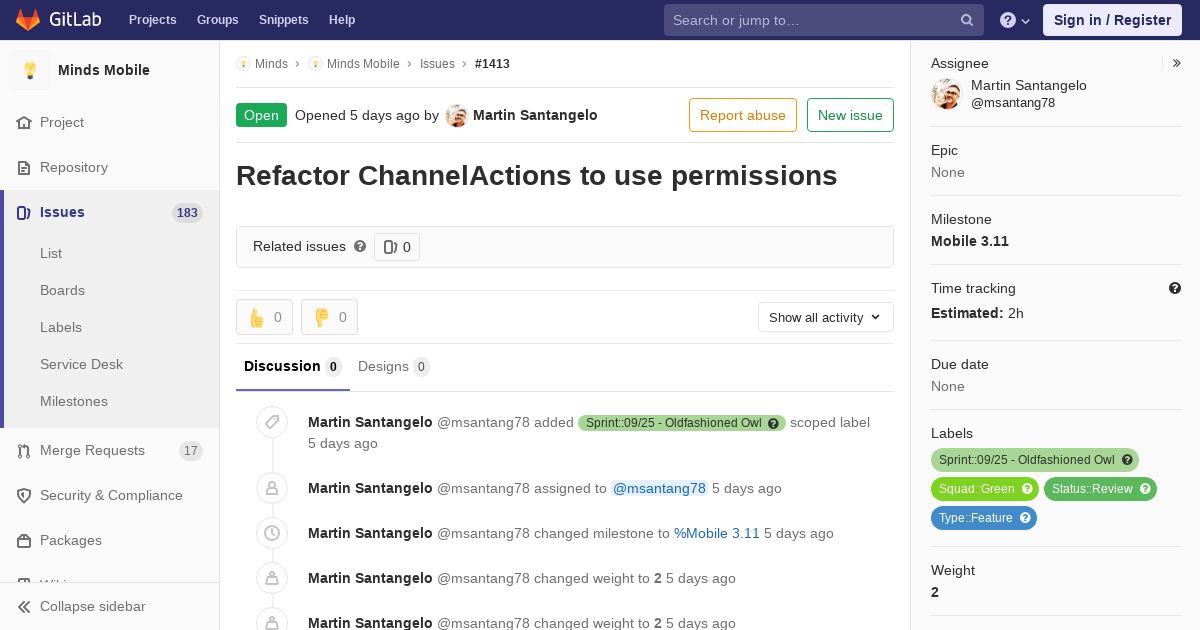
Task: Click the Issues count badge 183
Action: pyautogui.click(x=187, y=212)
